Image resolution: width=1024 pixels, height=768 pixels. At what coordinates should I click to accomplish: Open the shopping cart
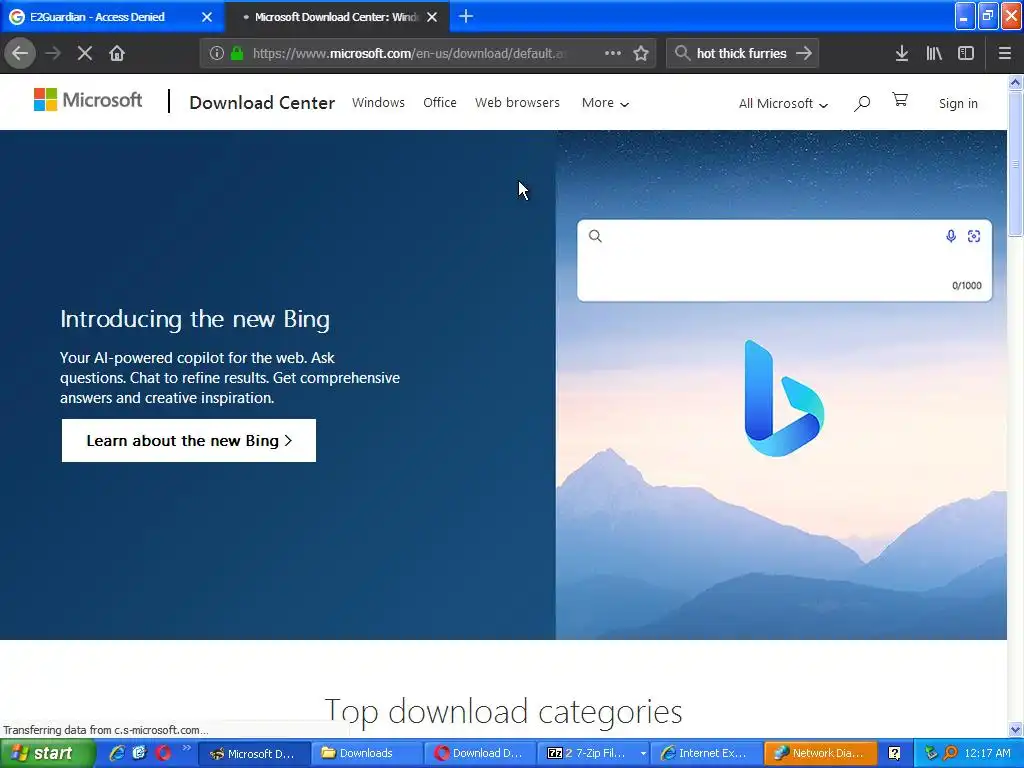pos(900,99)
